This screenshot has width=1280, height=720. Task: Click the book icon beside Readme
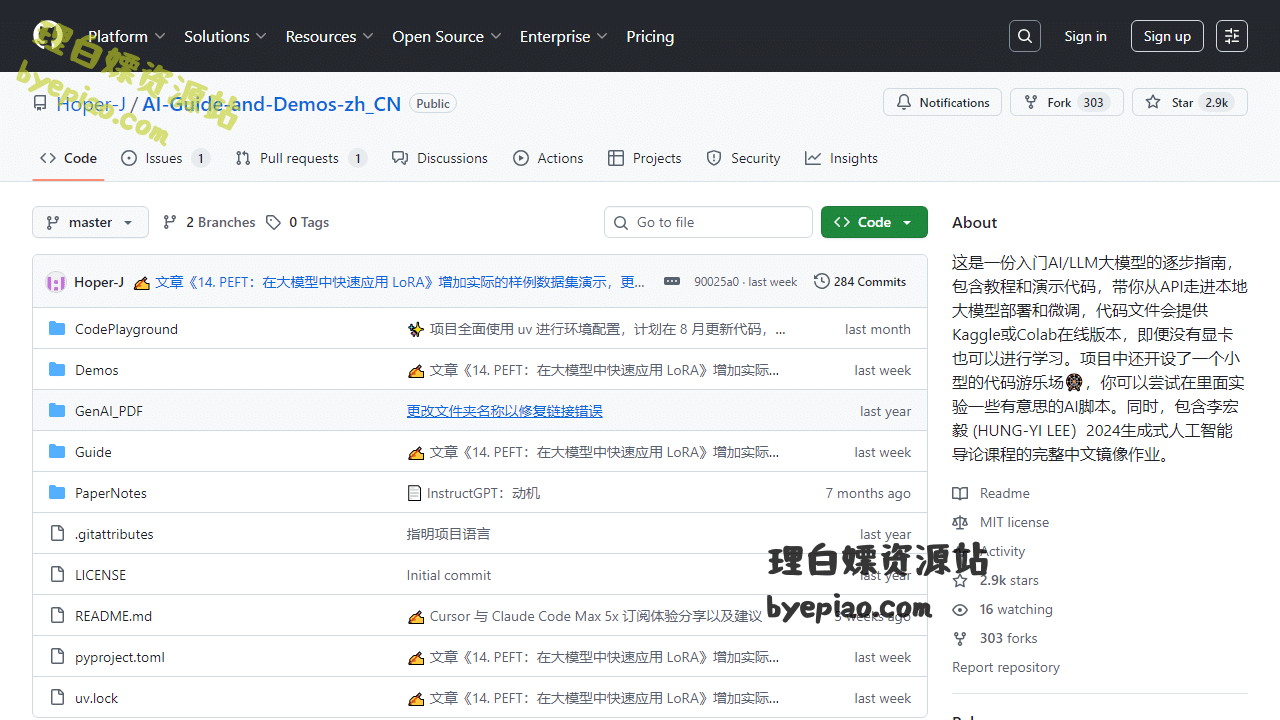960,493
